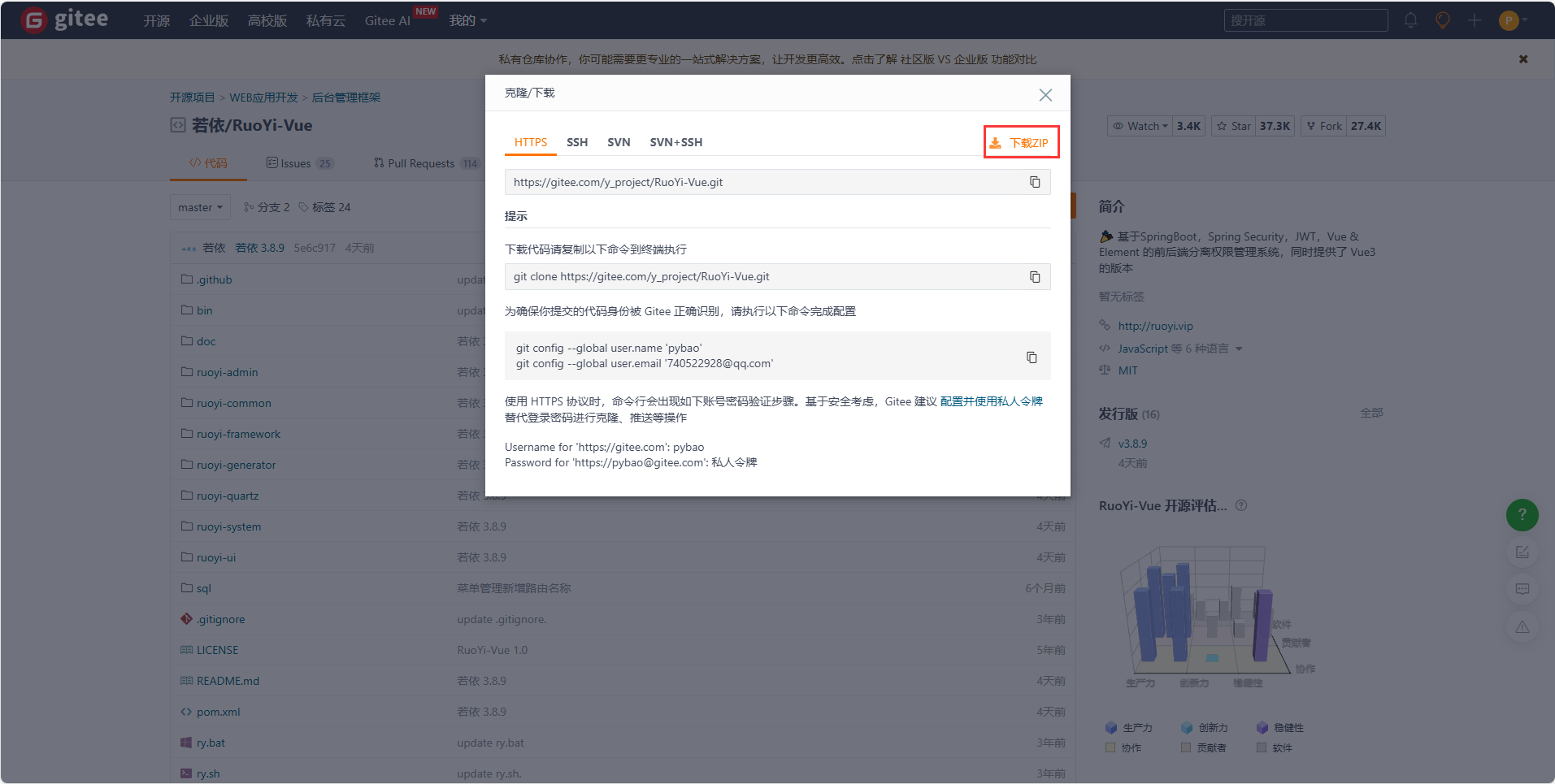This screenshot has width=1555, height=784.
Task: Copy the git clone command
Action: coord(1035,277)
